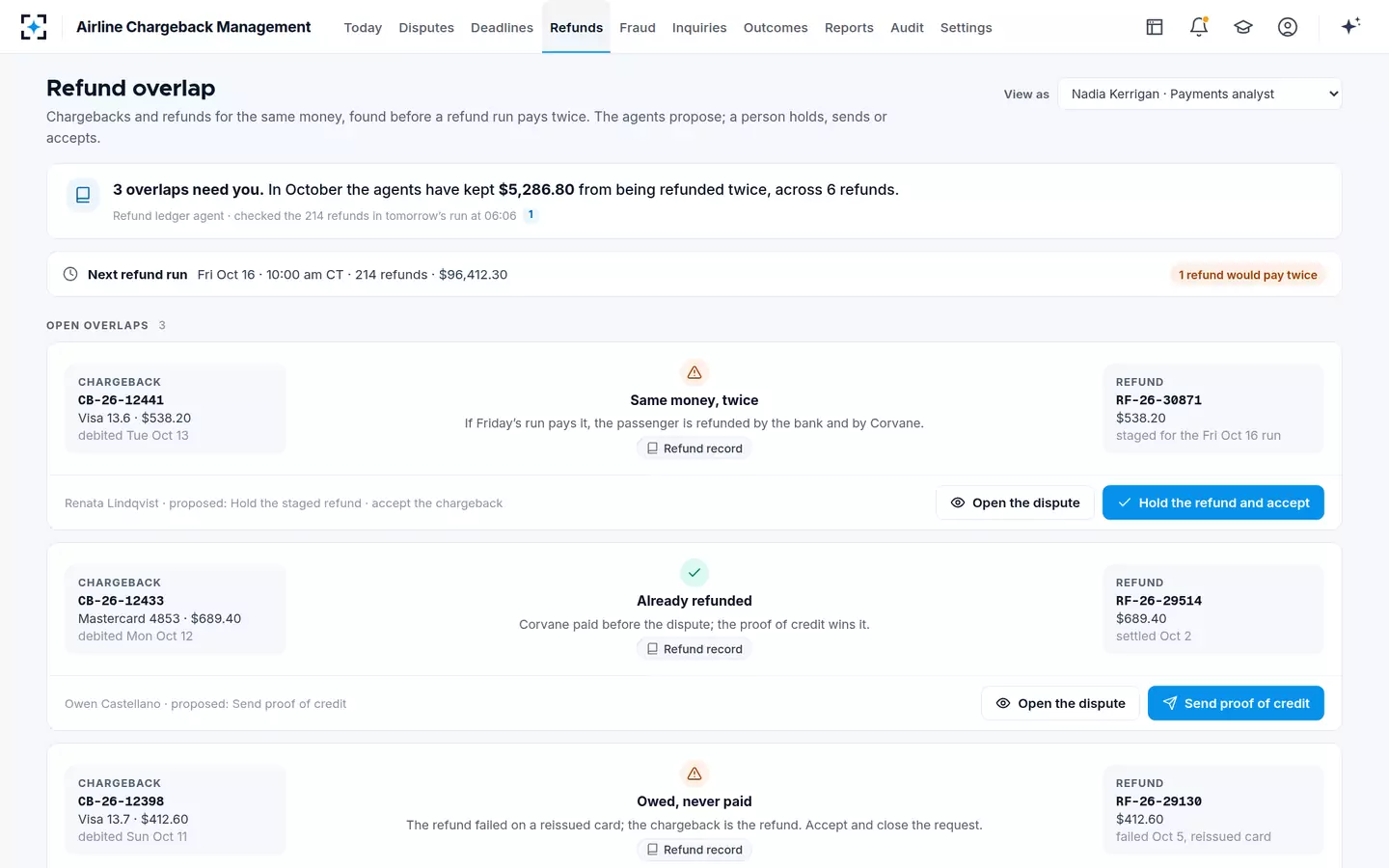Viewport: 1389px width, 868px height.
Task: Go to the Today tab
Action: coord(363,28)
